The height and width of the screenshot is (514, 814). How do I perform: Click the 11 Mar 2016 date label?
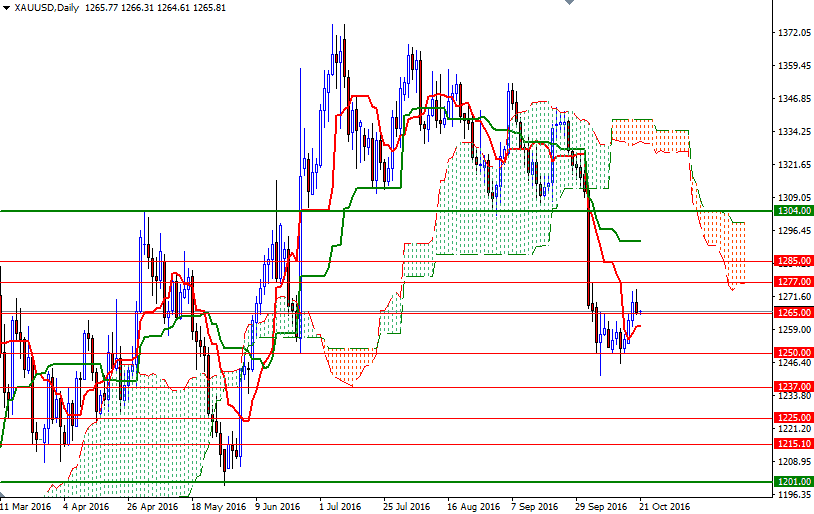point(25,506)
